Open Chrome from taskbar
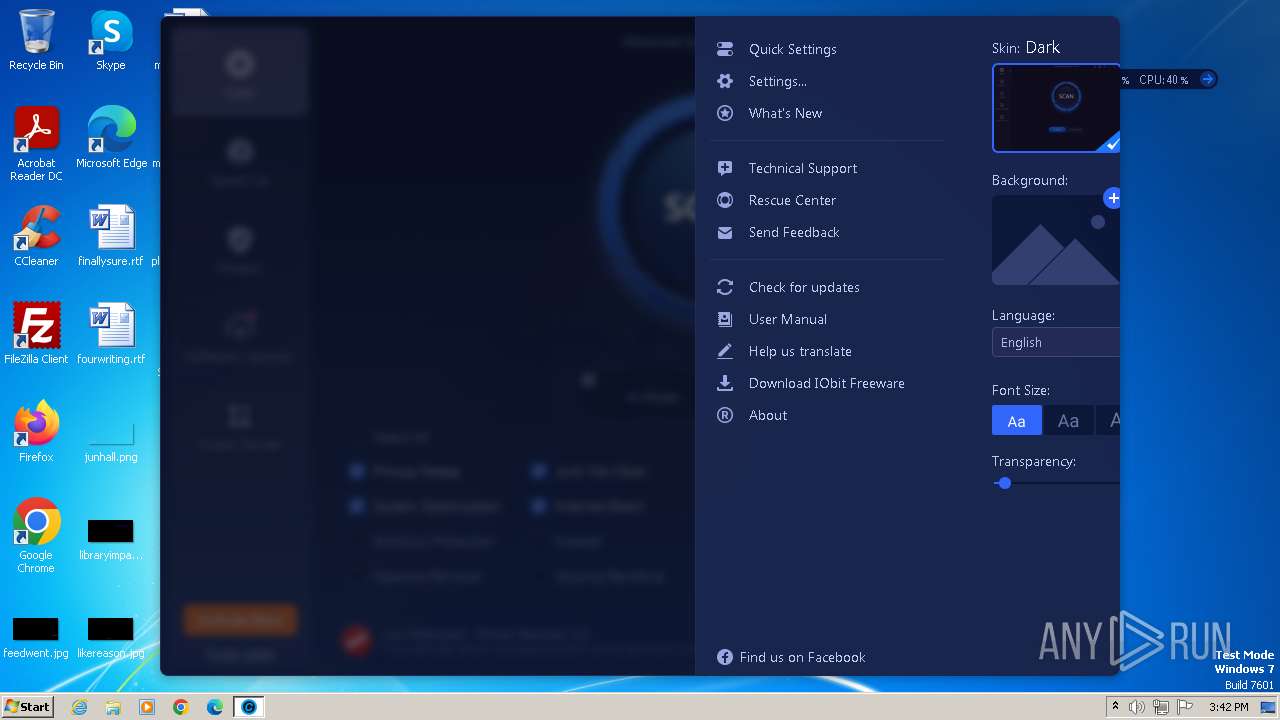The width and height of the screenshot is (1280, 720). click(181, 707)
